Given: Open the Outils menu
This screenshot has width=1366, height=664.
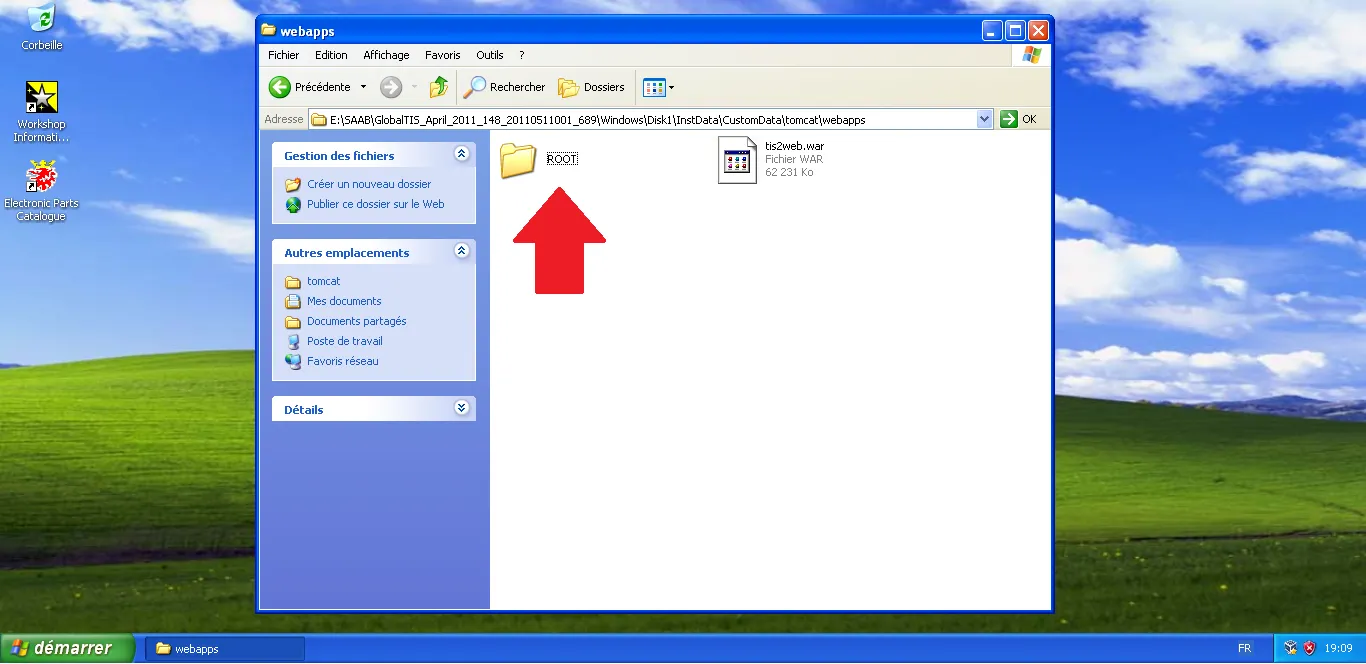Looking at the screenshot, I should click(x=489, y=55).
